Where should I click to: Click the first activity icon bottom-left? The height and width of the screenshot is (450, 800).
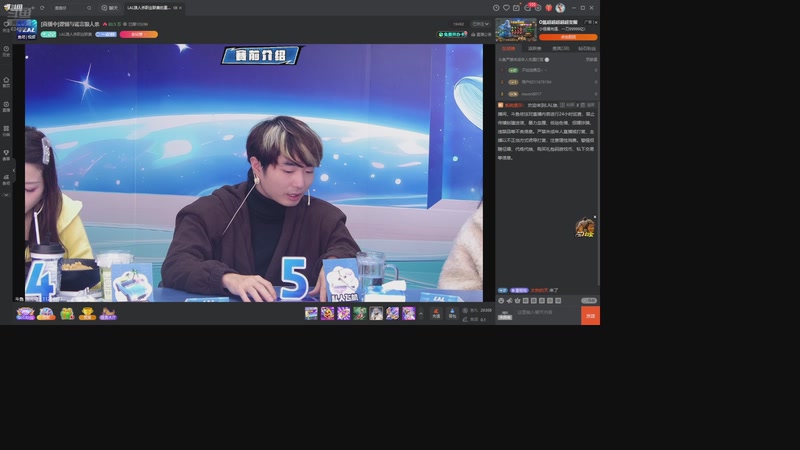(25, 313)
